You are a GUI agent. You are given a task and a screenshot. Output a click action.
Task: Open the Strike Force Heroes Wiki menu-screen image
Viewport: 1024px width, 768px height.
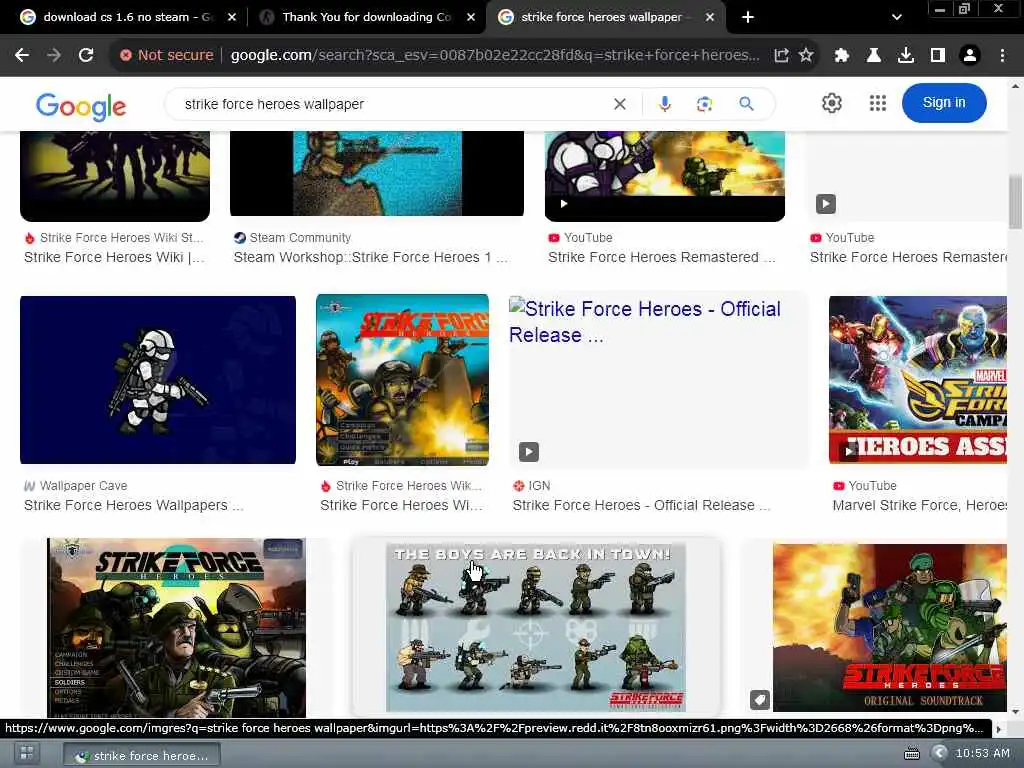tap(402, 380)
